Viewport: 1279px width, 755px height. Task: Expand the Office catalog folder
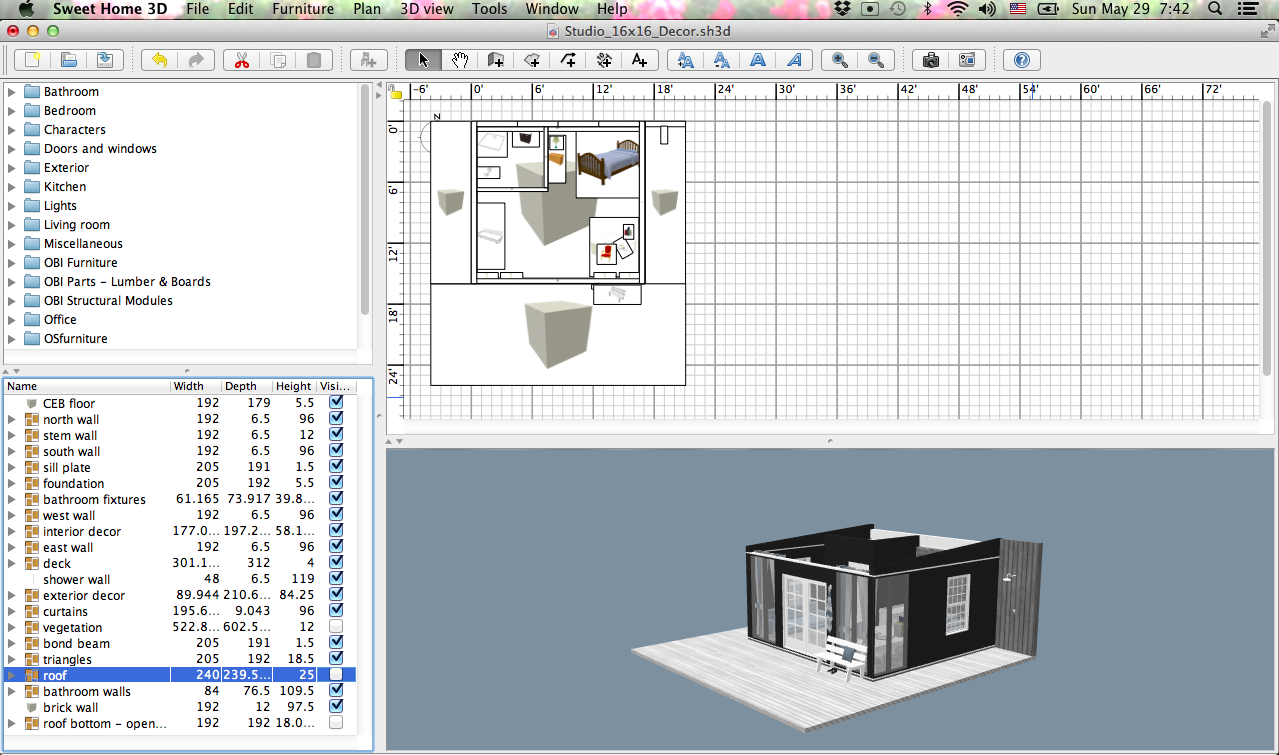(x=12, y=320)
